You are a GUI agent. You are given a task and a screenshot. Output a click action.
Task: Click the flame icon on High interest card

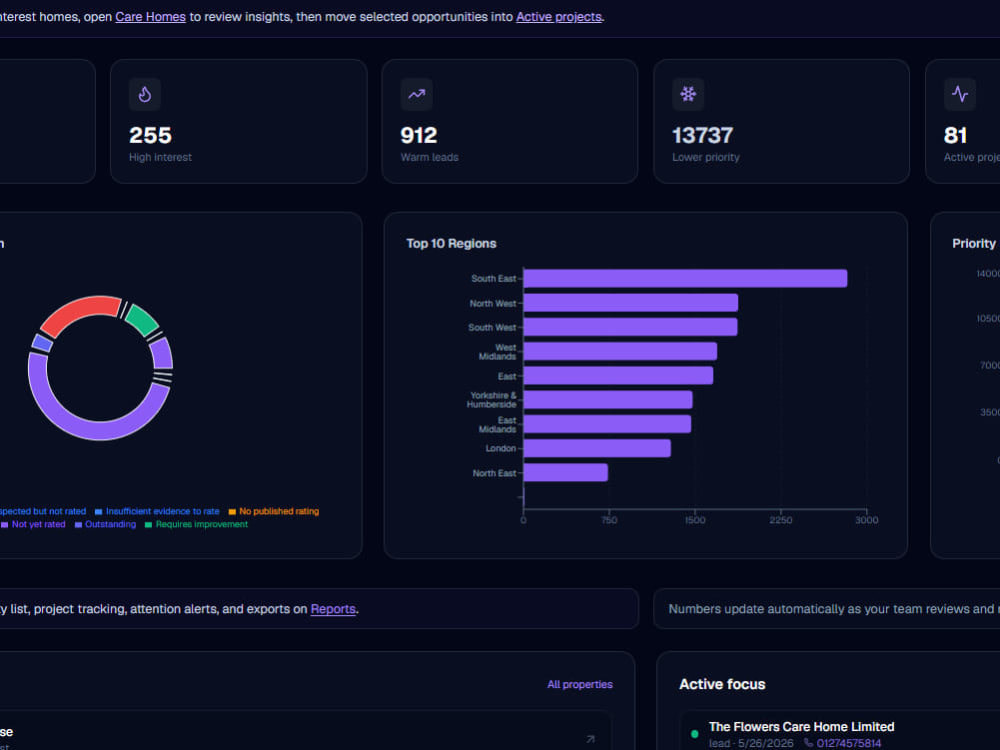pos(145,94)
